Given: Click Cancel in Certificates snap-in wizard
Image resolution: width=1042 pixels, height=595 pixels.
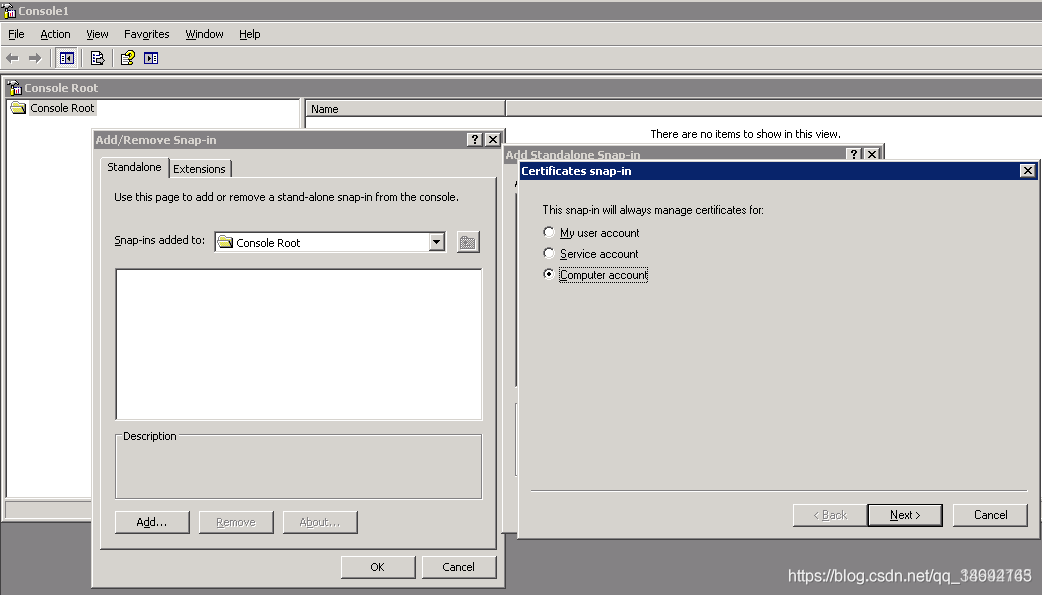Looking at the screenshot, I should pos(990,515).
